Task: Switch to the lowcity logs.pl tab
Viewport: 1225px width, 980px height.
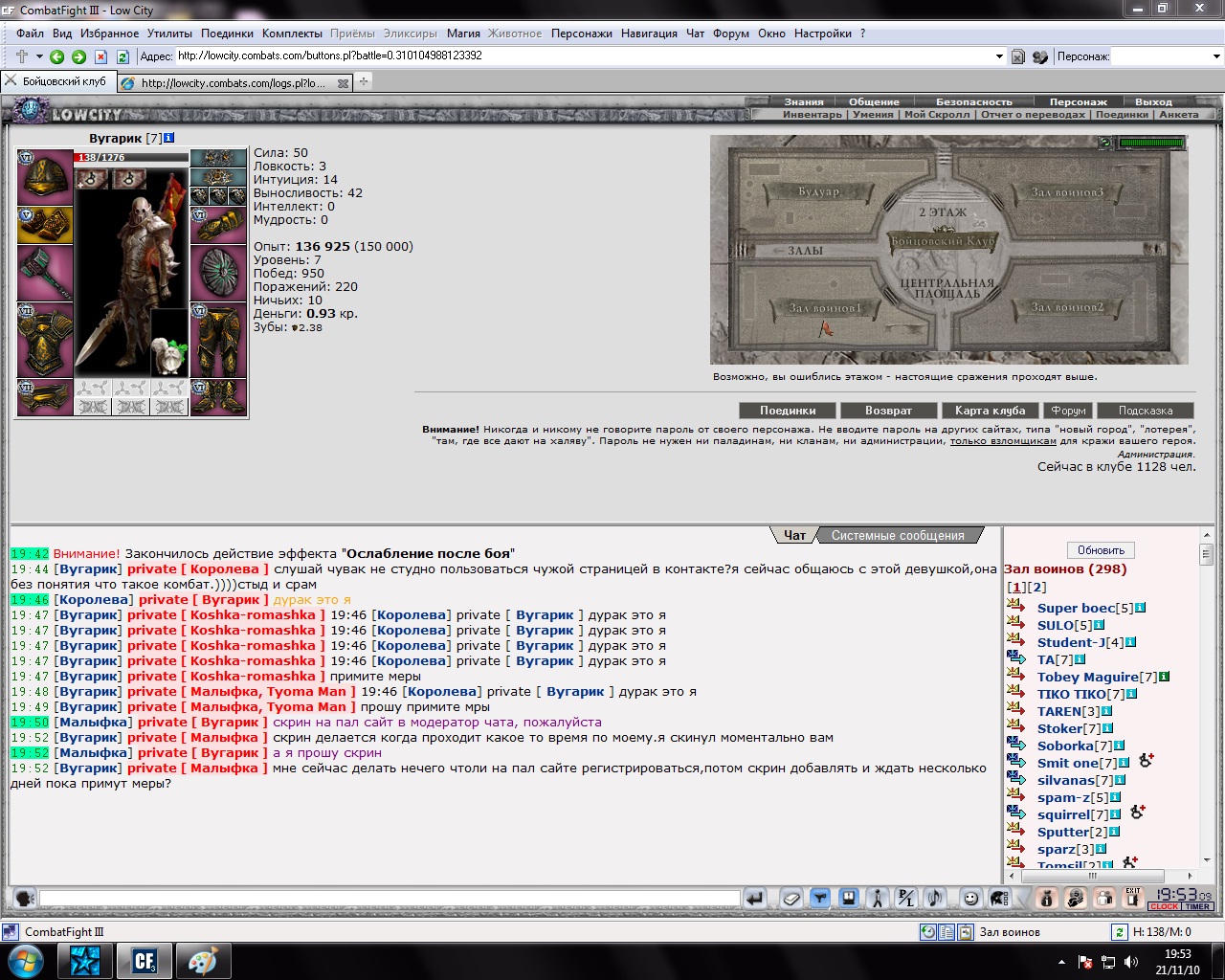Action: 233,83
